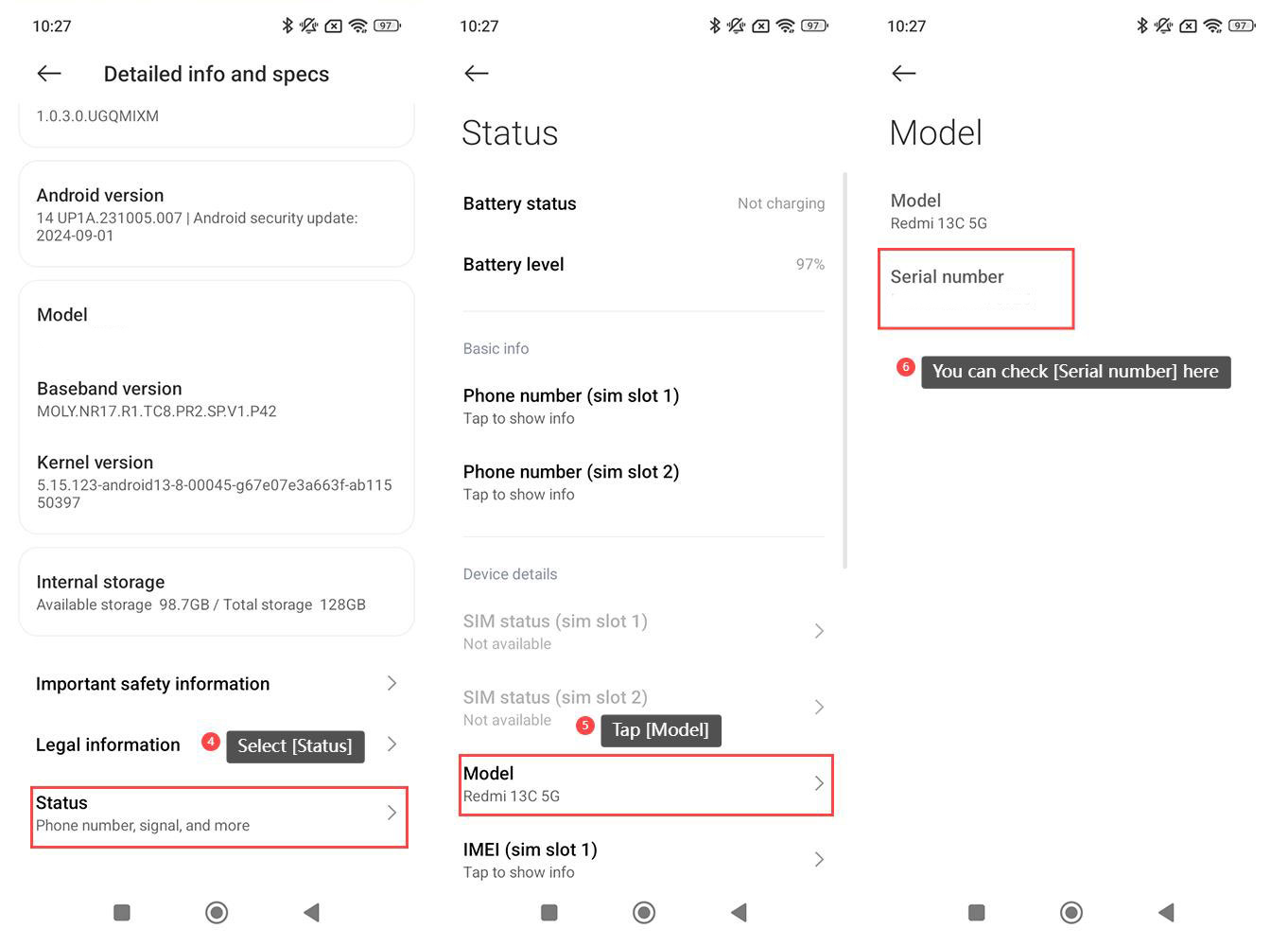Tap chevron for SIM status (sim slot 1)

click(x=819, y=631)
